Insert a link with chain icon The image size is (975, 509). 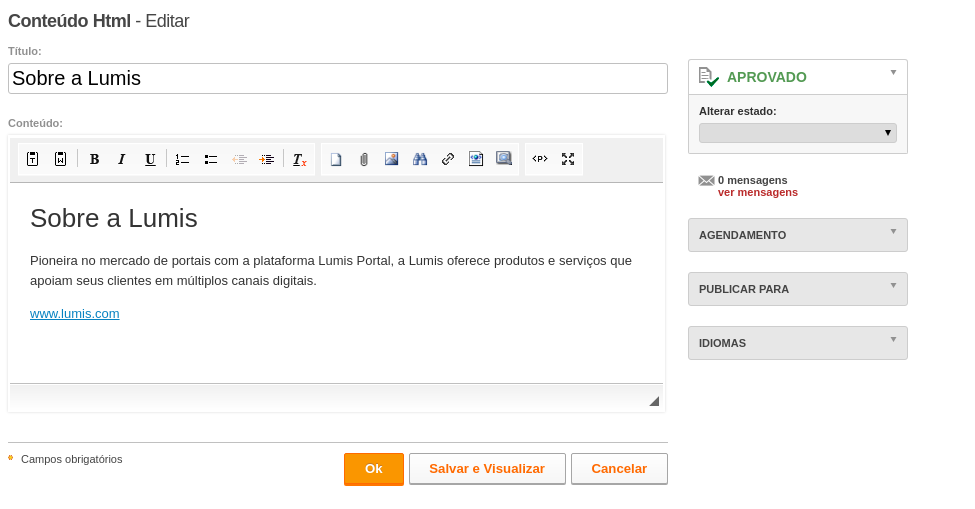[x=448, y=159]
